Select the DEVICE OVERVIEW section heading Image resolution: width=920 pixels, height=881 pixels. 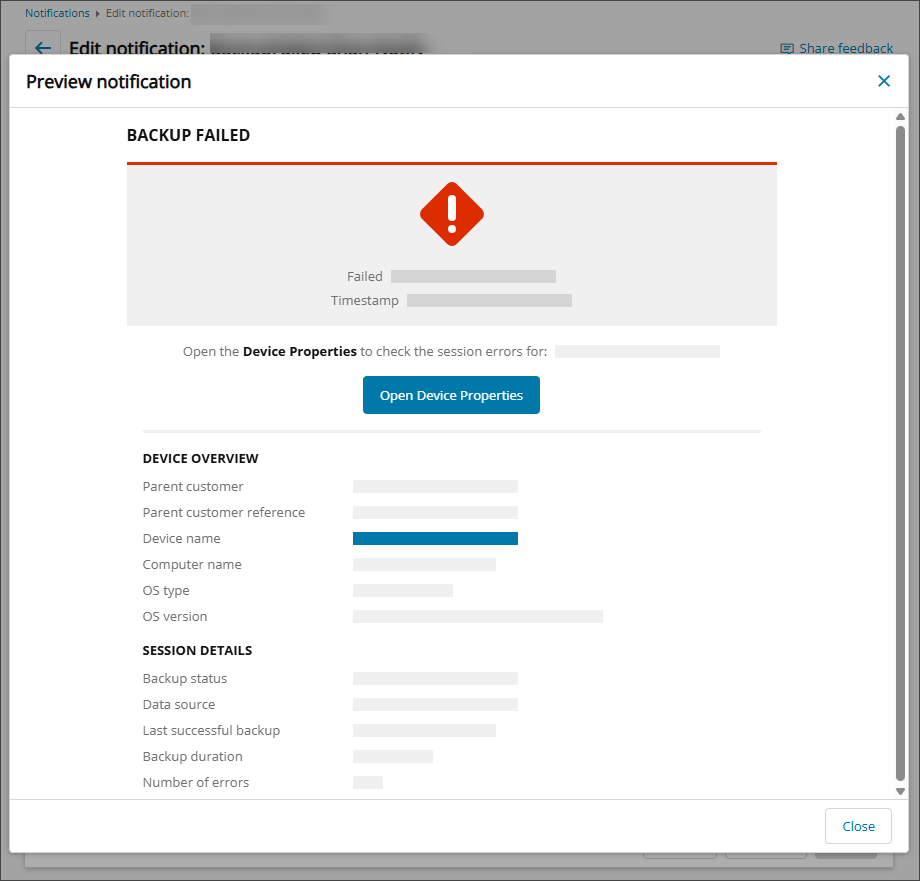pyautogui.click(x=200, y=459)
